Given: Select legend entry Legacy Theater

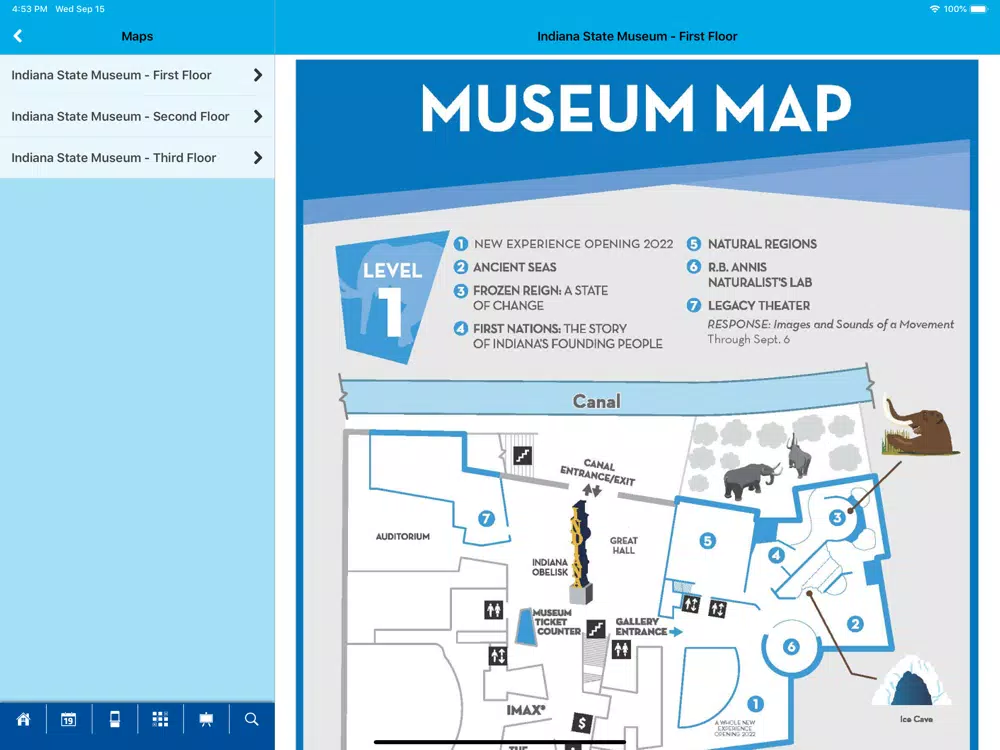Looking at the screenshot, I should coord(749,305).
